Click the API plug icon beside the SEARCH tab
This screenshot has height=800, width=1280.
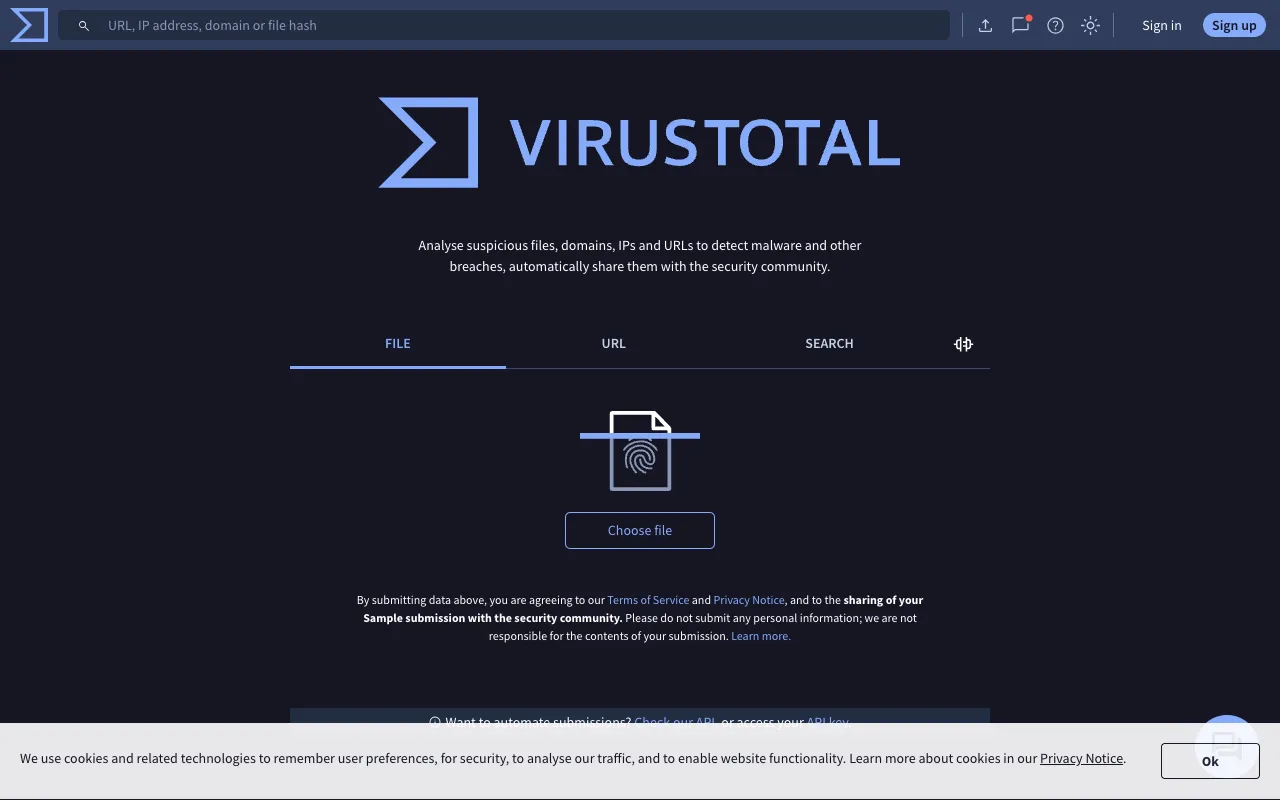[962, 343]
